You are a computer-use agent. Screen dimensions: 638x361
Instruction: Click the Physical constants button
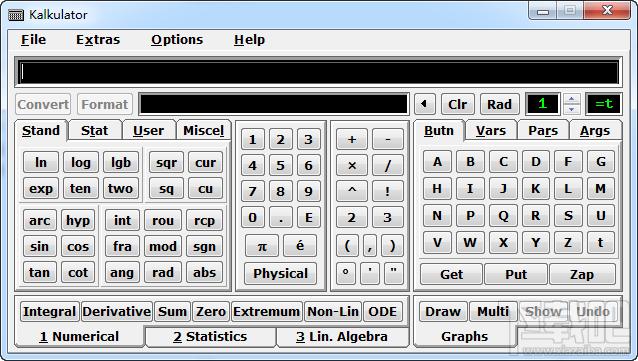(x=280, y=273)
